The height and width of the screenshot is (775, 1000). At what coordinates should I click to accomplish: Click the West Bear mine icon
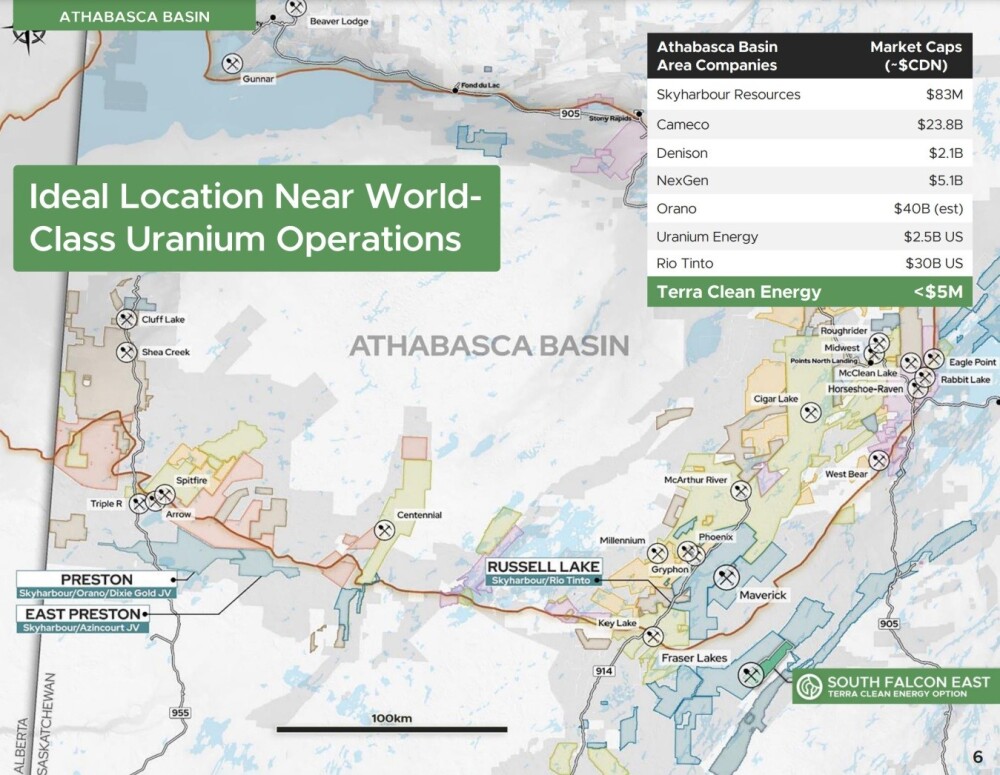[879, 460]
